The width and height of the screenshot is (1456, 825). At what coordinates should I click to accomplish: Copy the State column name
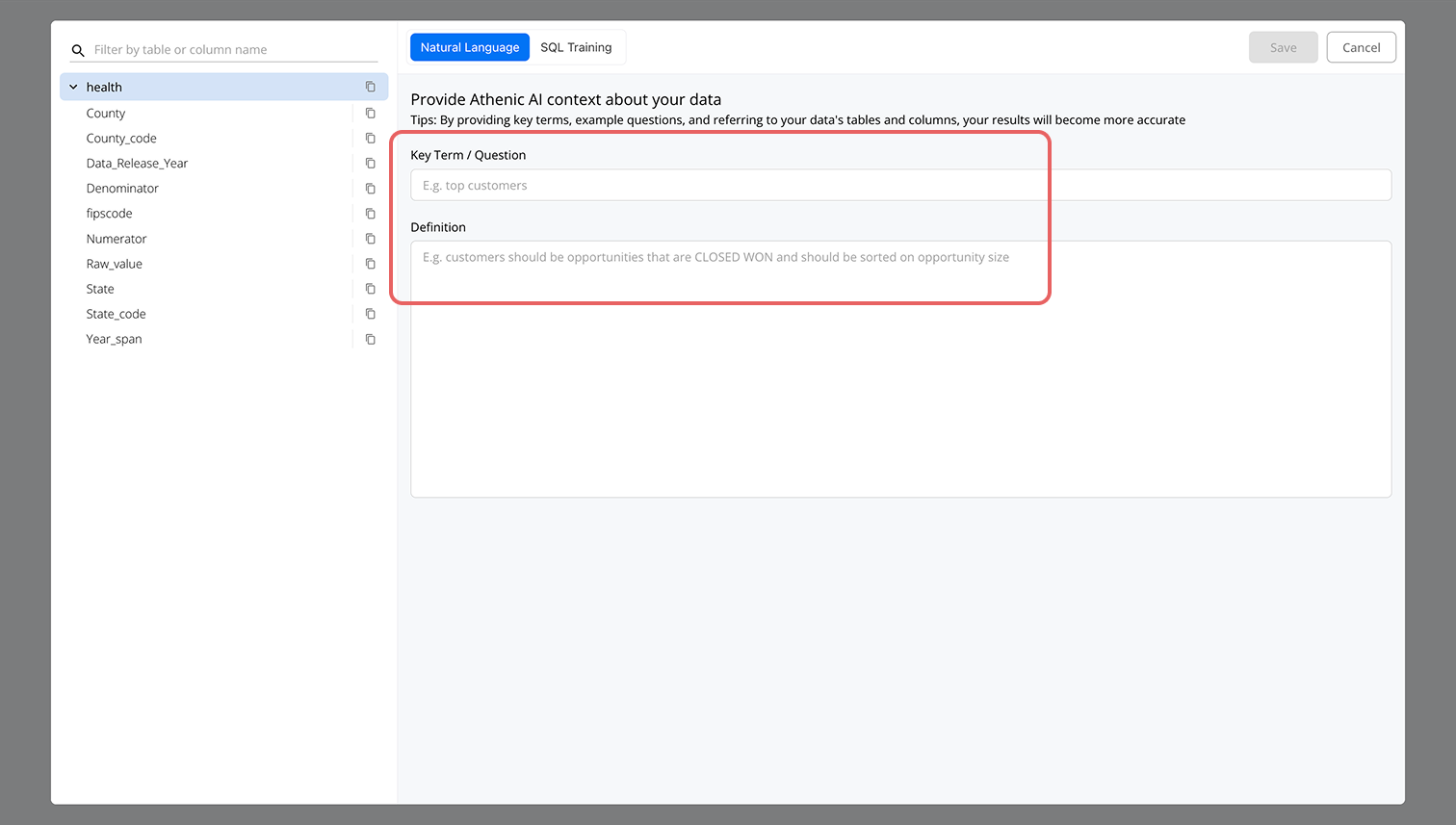370,289
